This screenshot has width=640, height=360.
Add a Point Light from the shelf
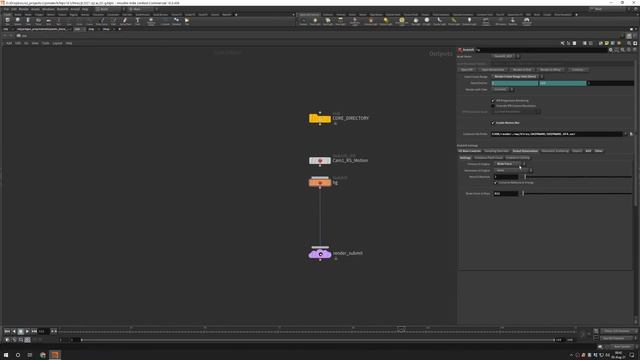tap(315, 21)
